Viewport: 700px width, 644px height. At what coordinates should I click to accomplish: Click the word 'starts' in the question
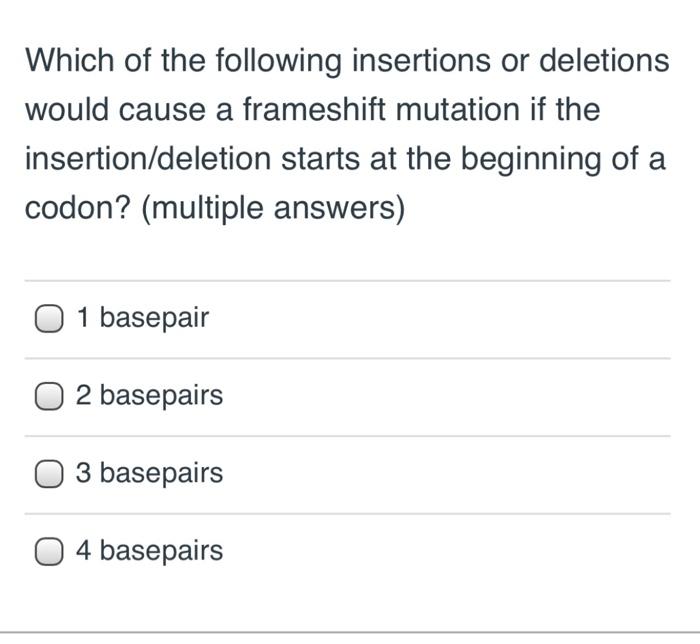coord(320,160)
